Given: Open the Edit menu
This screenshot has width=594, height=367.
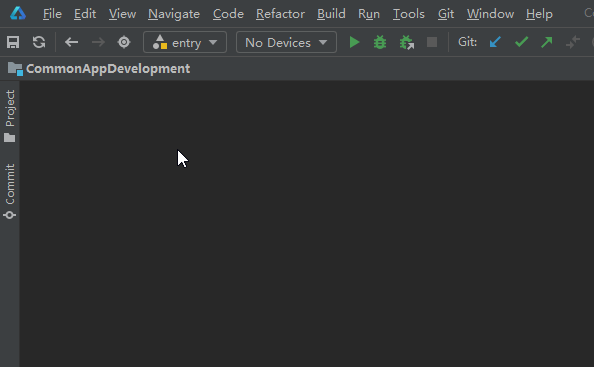Looking at the screenshot, I should (x=85, y=14).
